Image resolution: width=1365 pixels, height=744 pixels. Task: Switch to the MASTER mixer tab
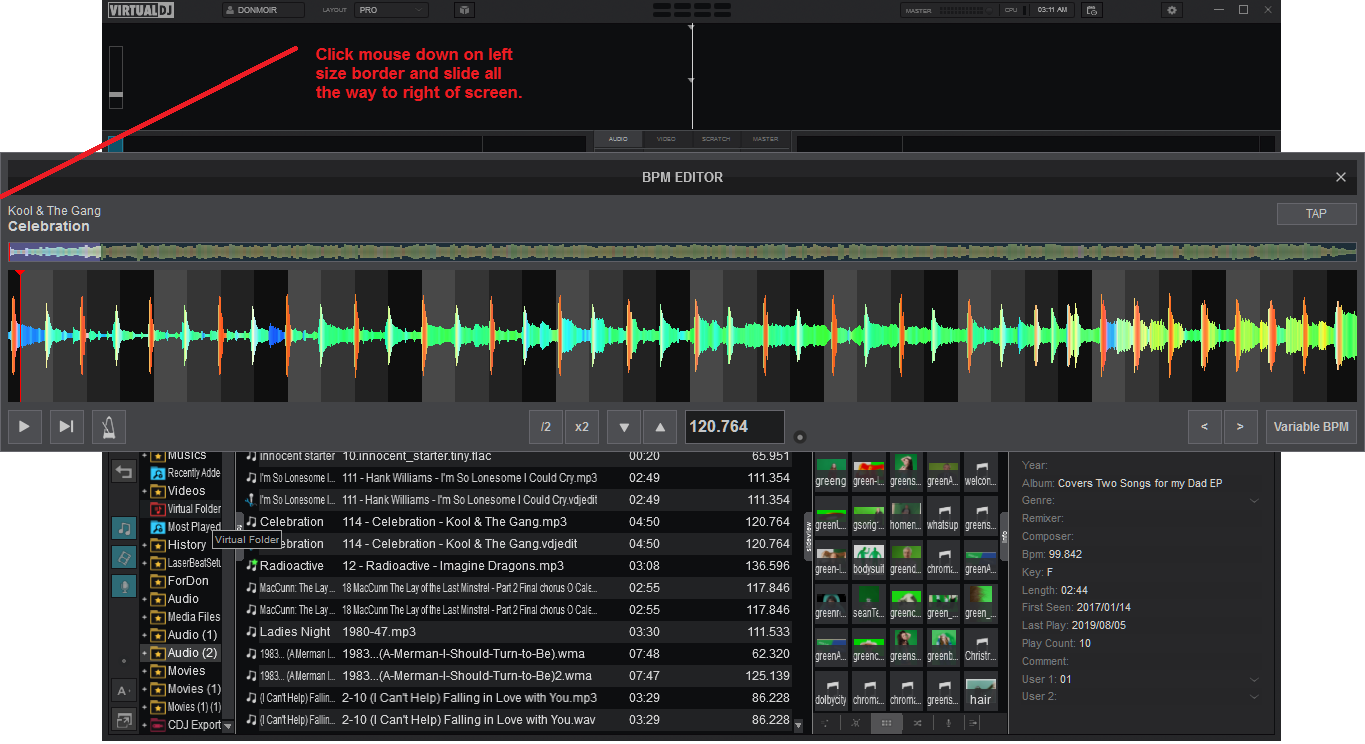(765, 139)
